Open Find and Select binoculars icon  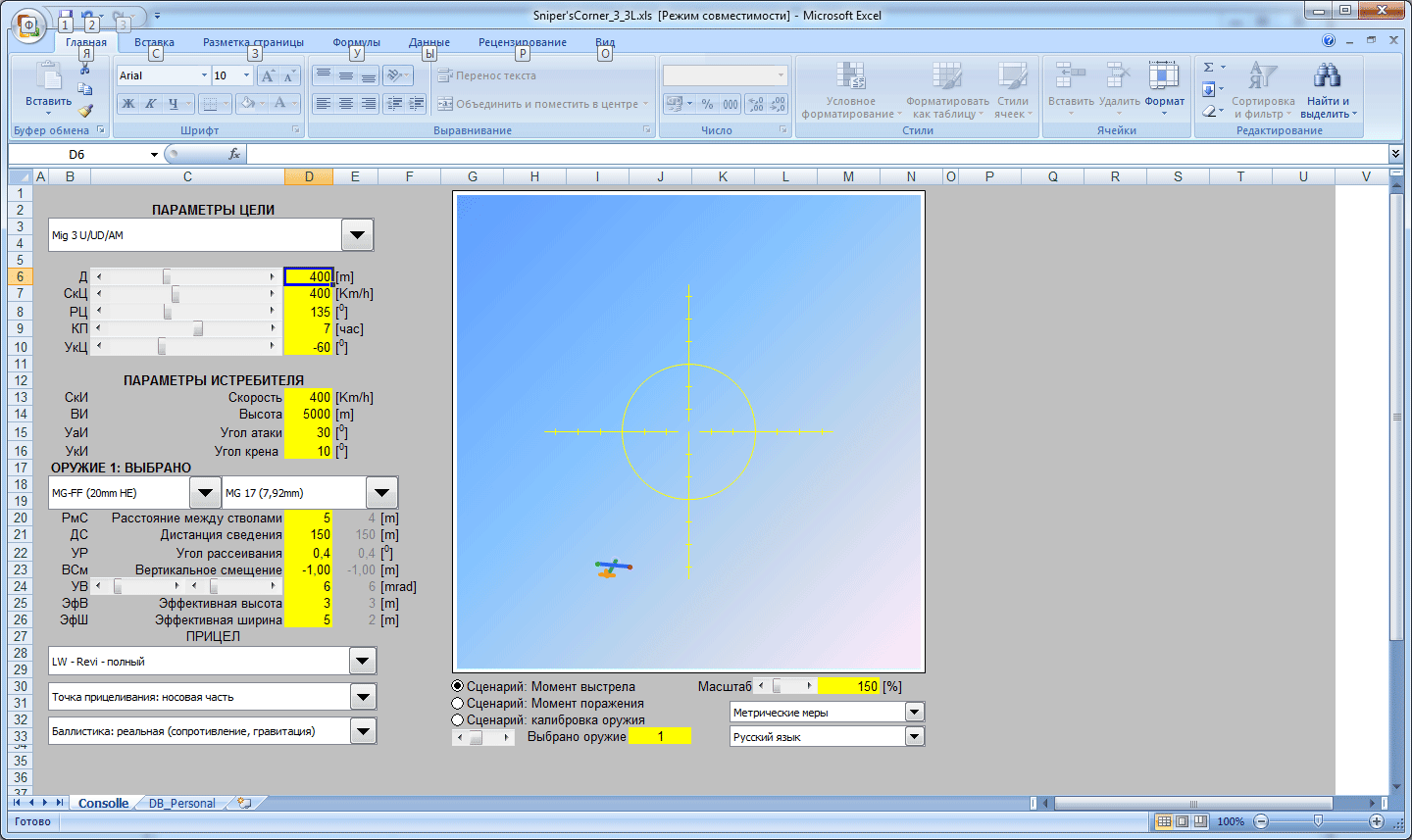(x=1328, y=75)
